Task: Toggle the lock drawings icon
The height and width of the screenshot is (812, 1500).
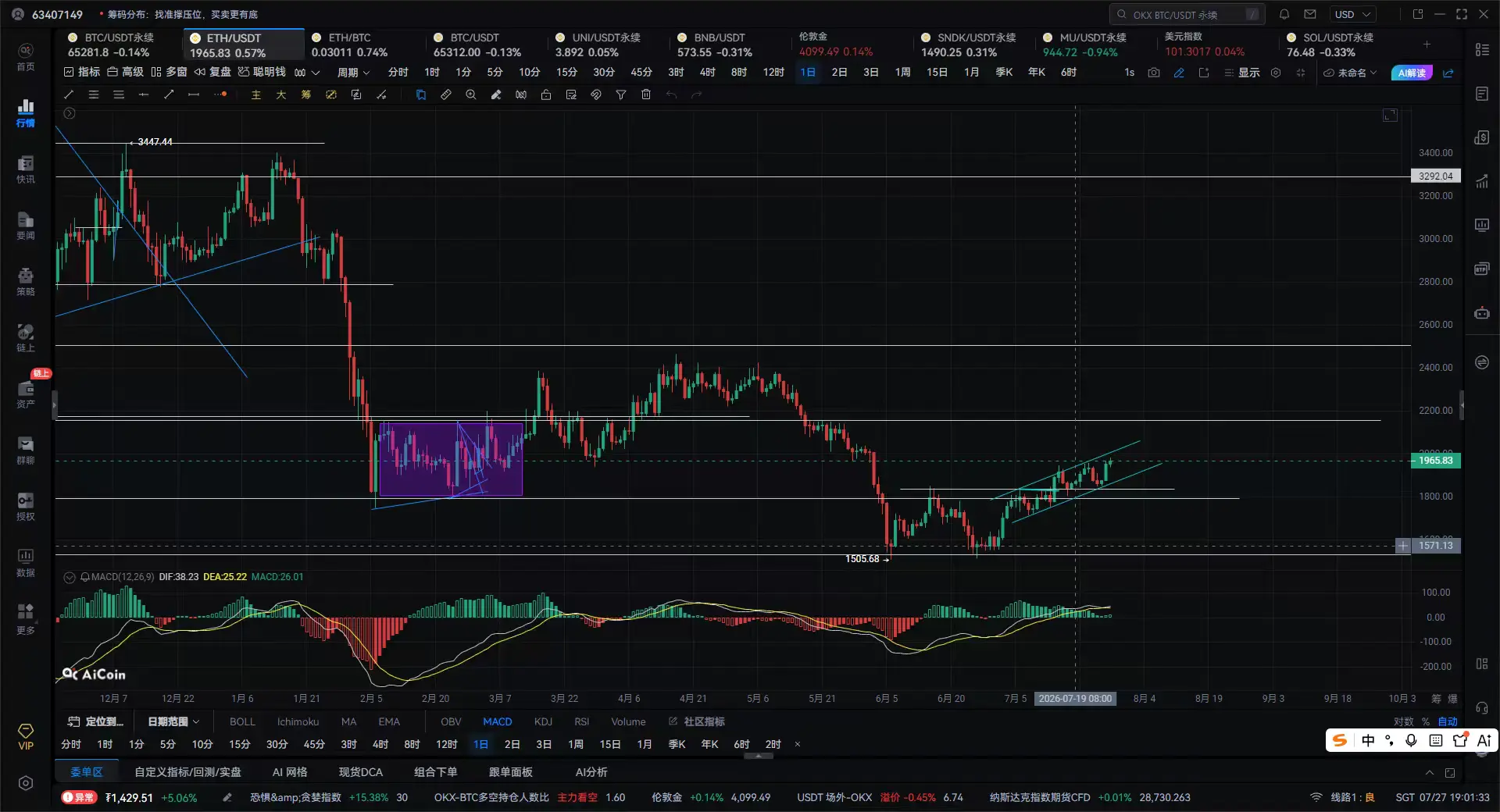Action: [x=546, y=94]
